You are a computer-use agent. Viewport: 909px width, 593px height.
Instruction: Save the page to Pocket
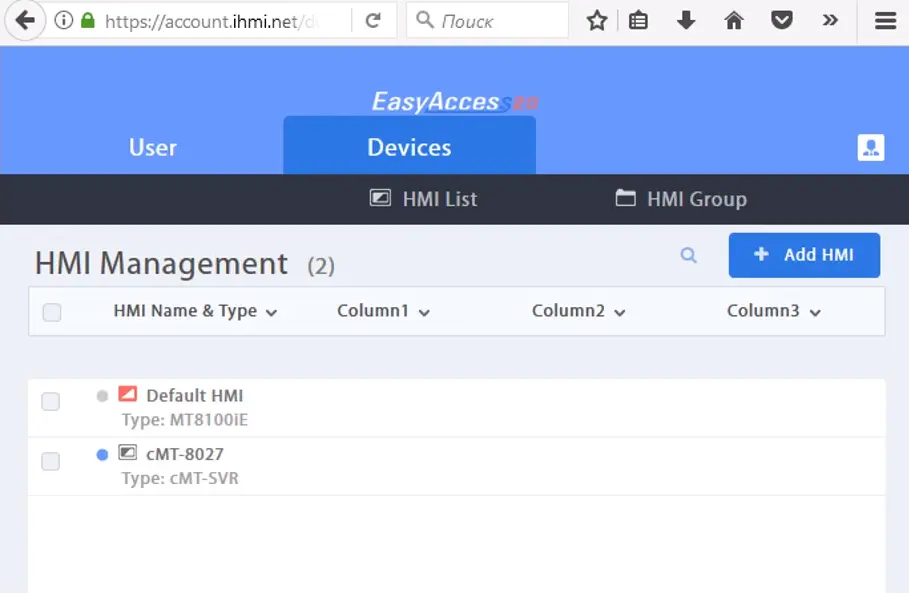click(x=781, y=21)
